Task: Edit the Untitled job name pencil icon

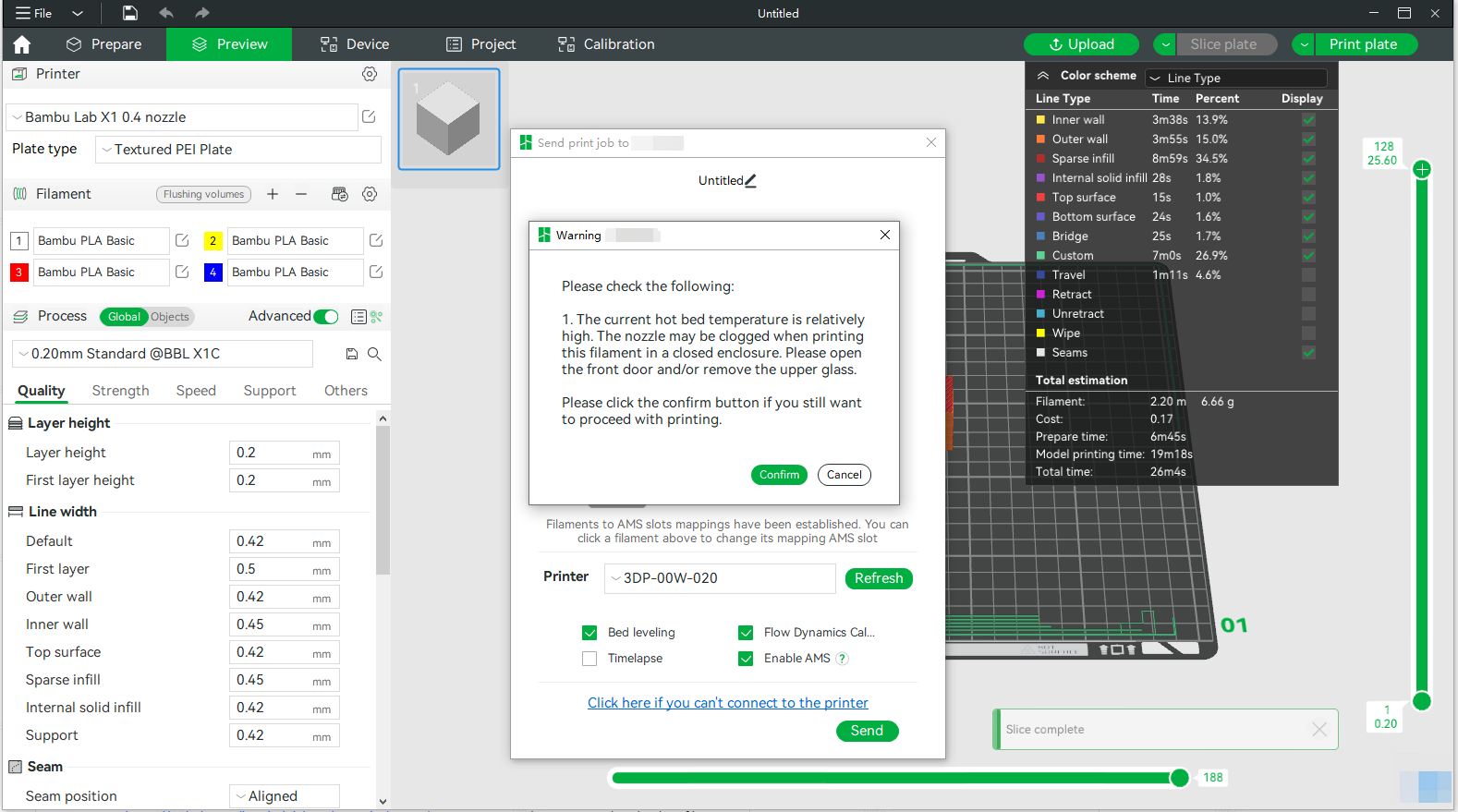Action: (x=750, y=181)
